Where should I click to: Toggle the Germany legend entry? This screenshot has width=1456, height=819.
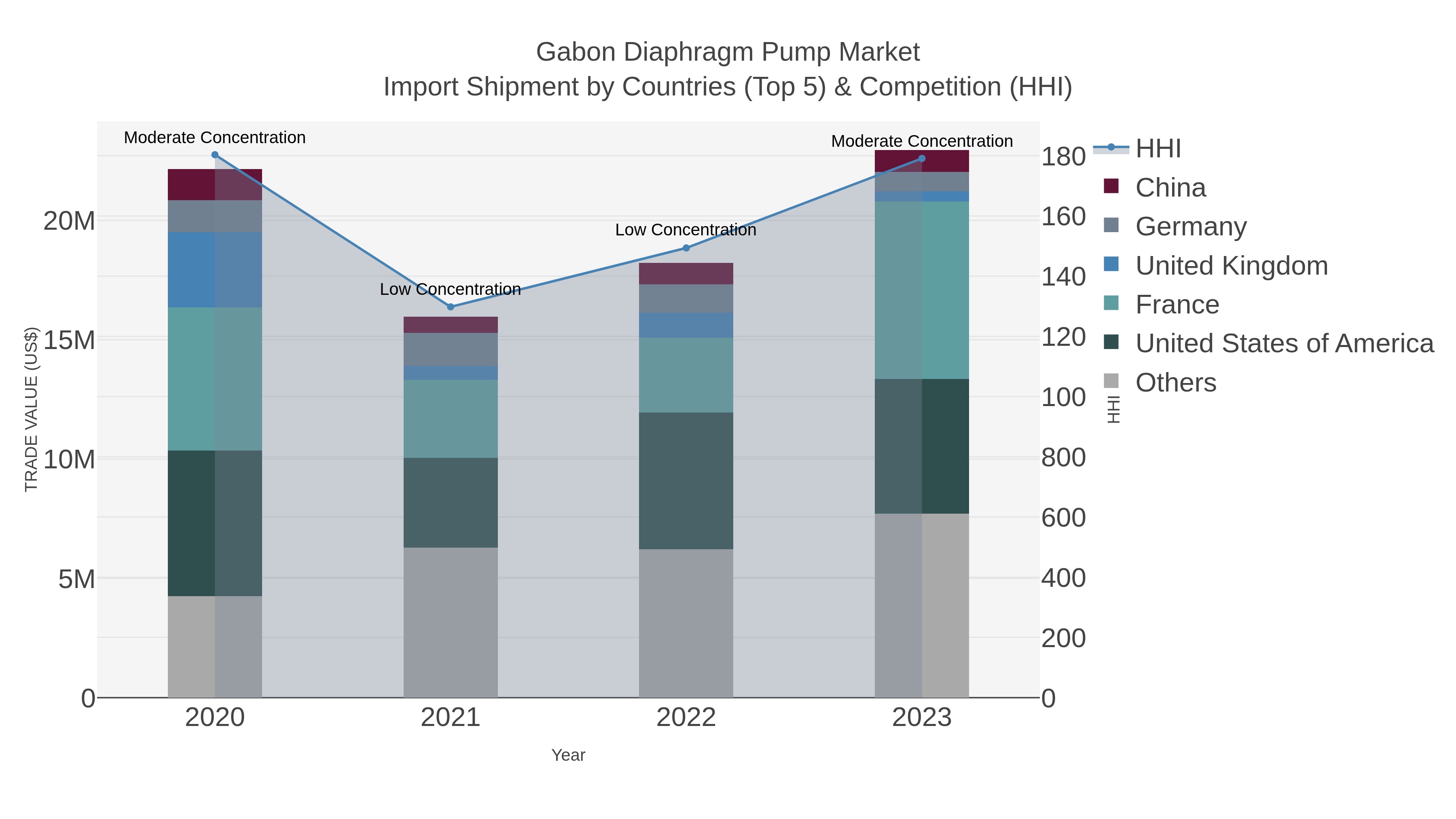click(x=1175, y=226)
